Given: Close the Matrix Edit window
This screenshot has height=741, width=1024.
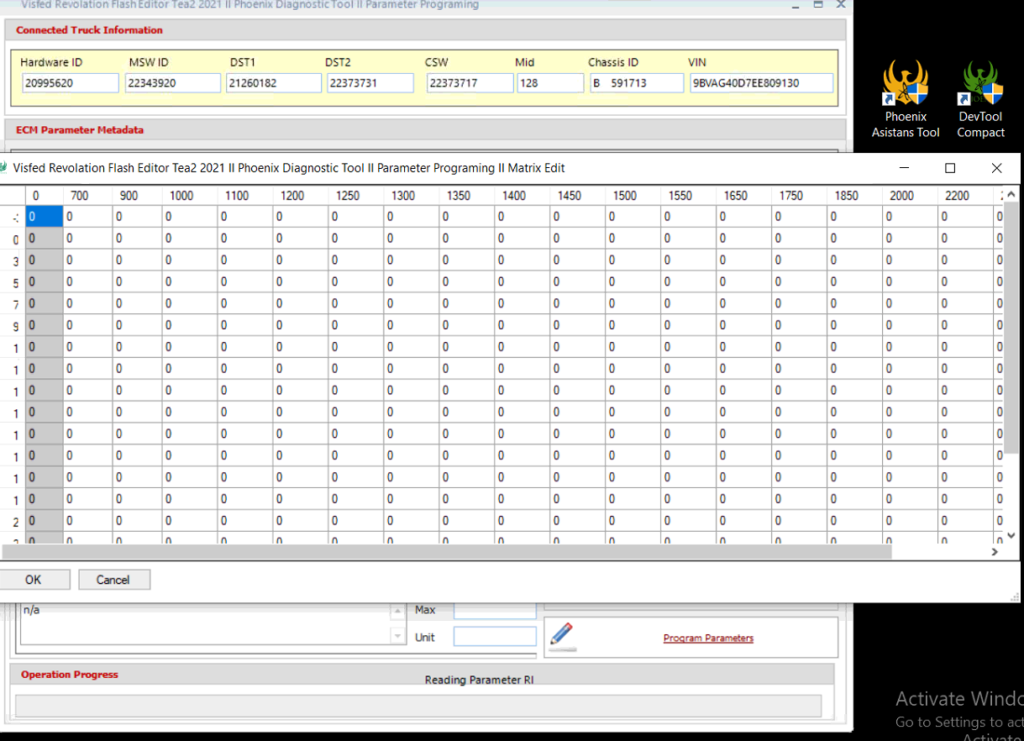Looking at the screenshot, I should click(x=997, y=168).
